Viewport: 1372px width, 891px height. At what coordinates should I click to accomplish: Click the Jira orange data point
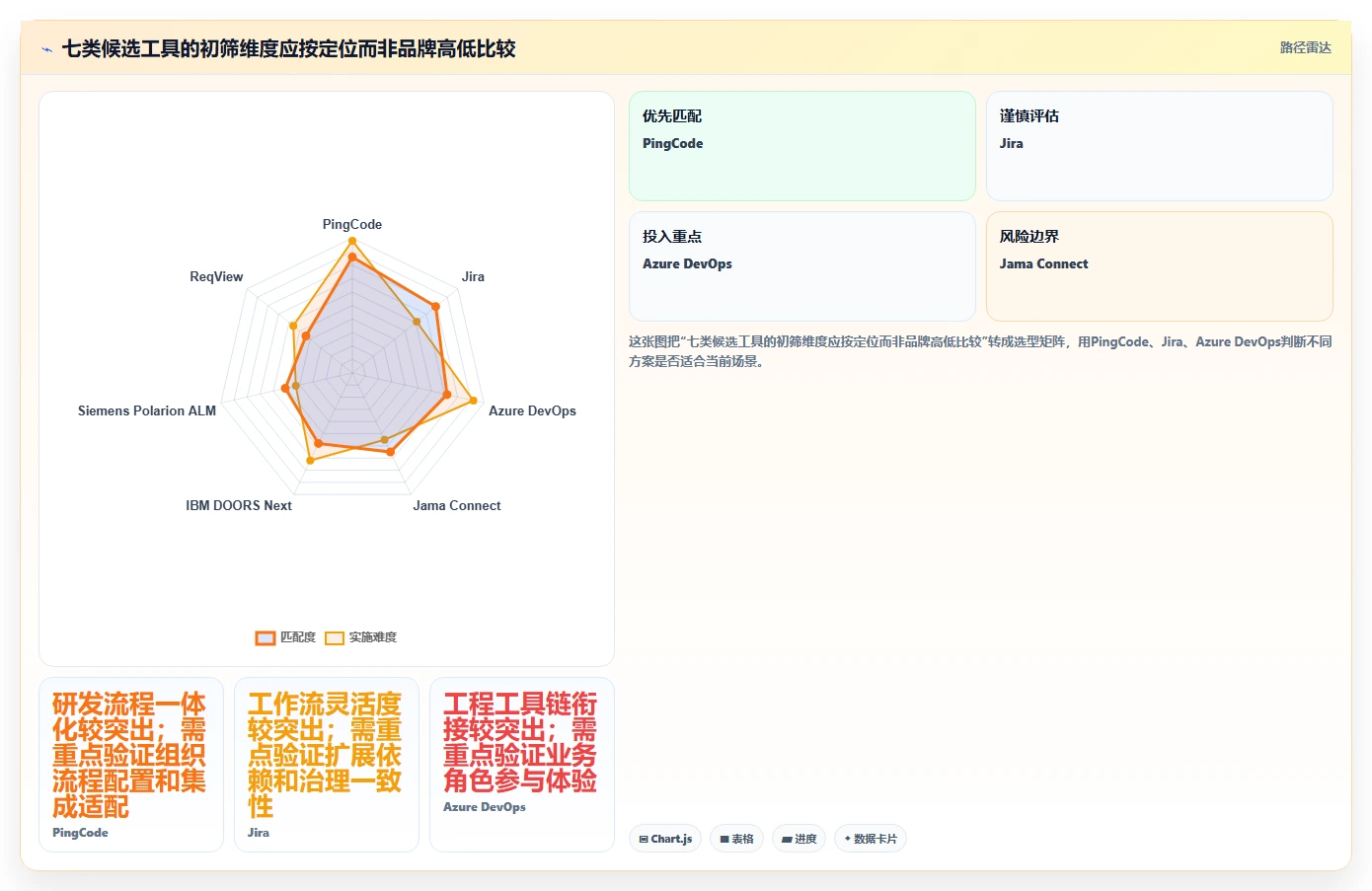coord(435,307)
